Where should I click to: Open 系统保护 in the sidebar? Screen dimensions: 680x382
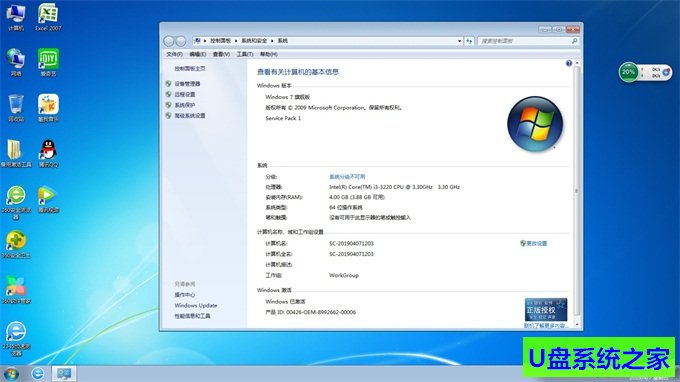pyautogui.click(x=185, y=105)
